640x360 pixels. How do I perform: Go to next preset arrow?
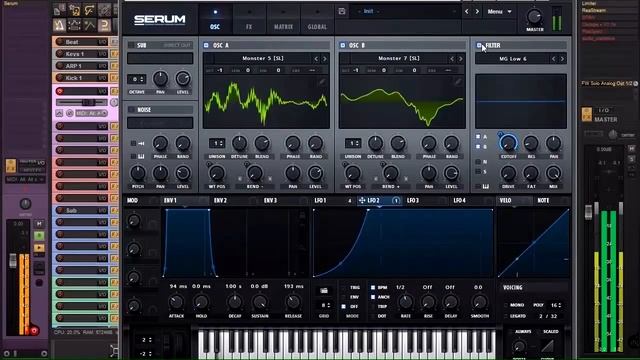[477, 12]
